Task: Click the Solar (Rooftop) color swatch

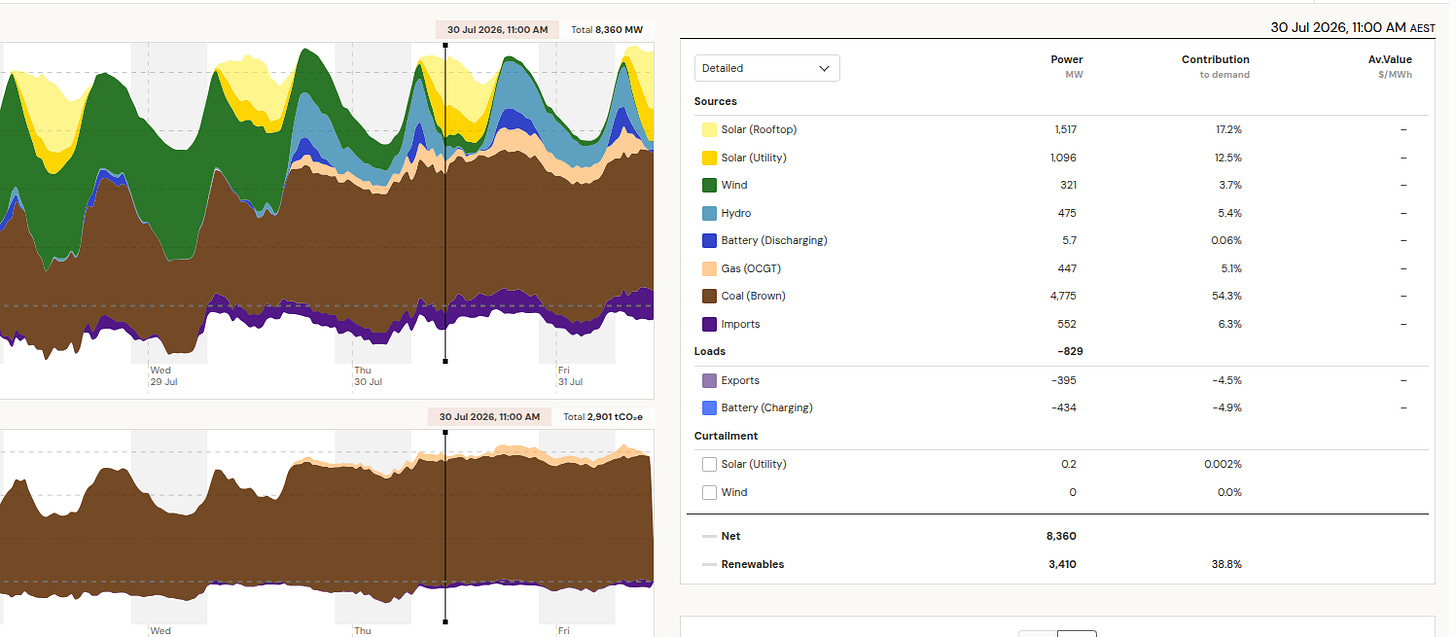Action: click(x=709, y=130)
